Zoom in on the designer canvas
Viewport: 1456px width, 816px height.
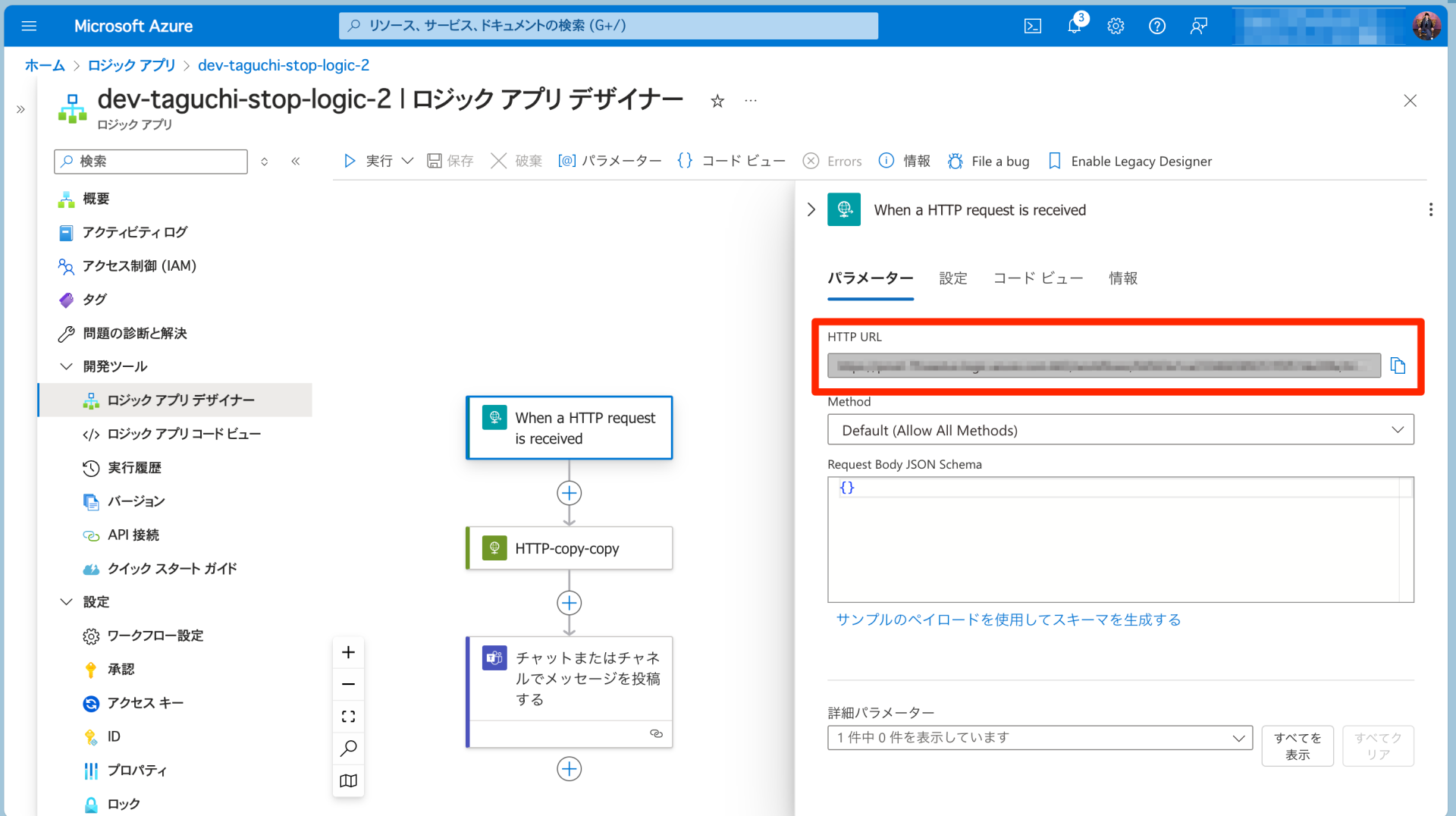click(x=348, y=651)
